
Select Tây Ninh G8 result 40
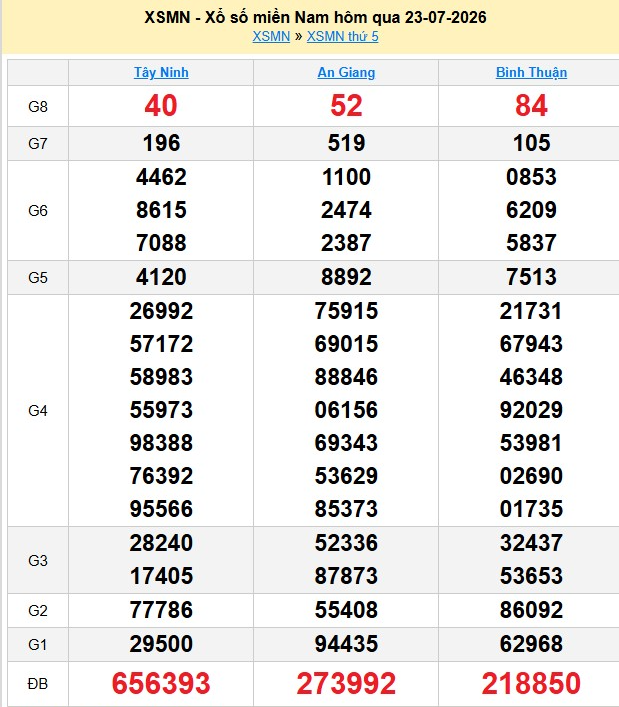(161, 106)
